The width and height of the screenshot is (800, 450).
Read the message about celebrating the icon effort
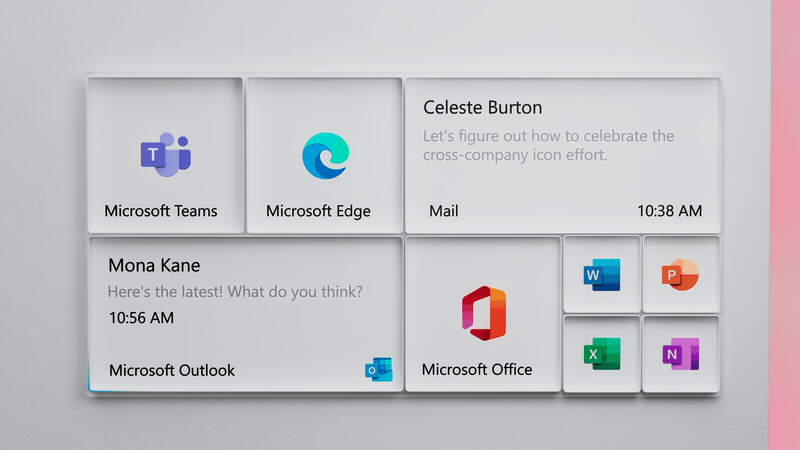coord(548,145)
